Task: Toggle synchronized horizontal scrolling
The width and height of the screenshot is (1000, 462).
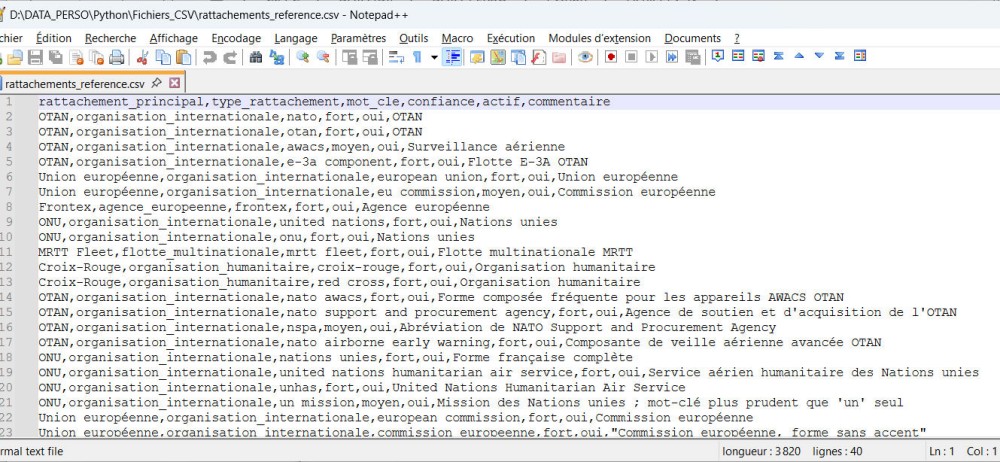Action: 370,57
